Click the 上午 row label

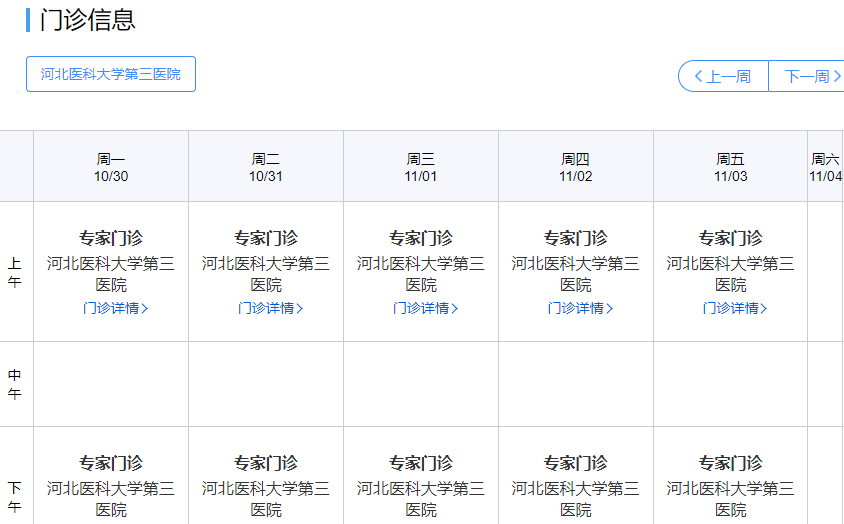[x=15, y=272]
